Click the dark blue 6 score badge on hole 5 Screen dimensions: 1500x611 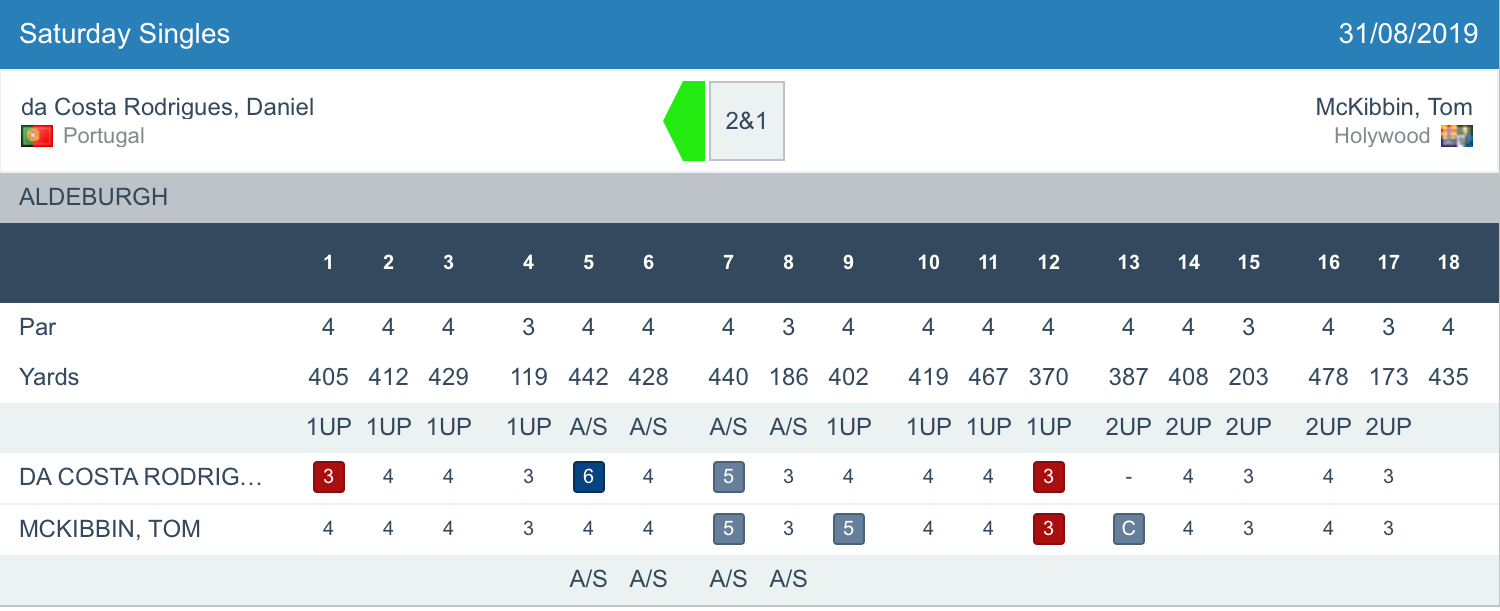[588, 477]
